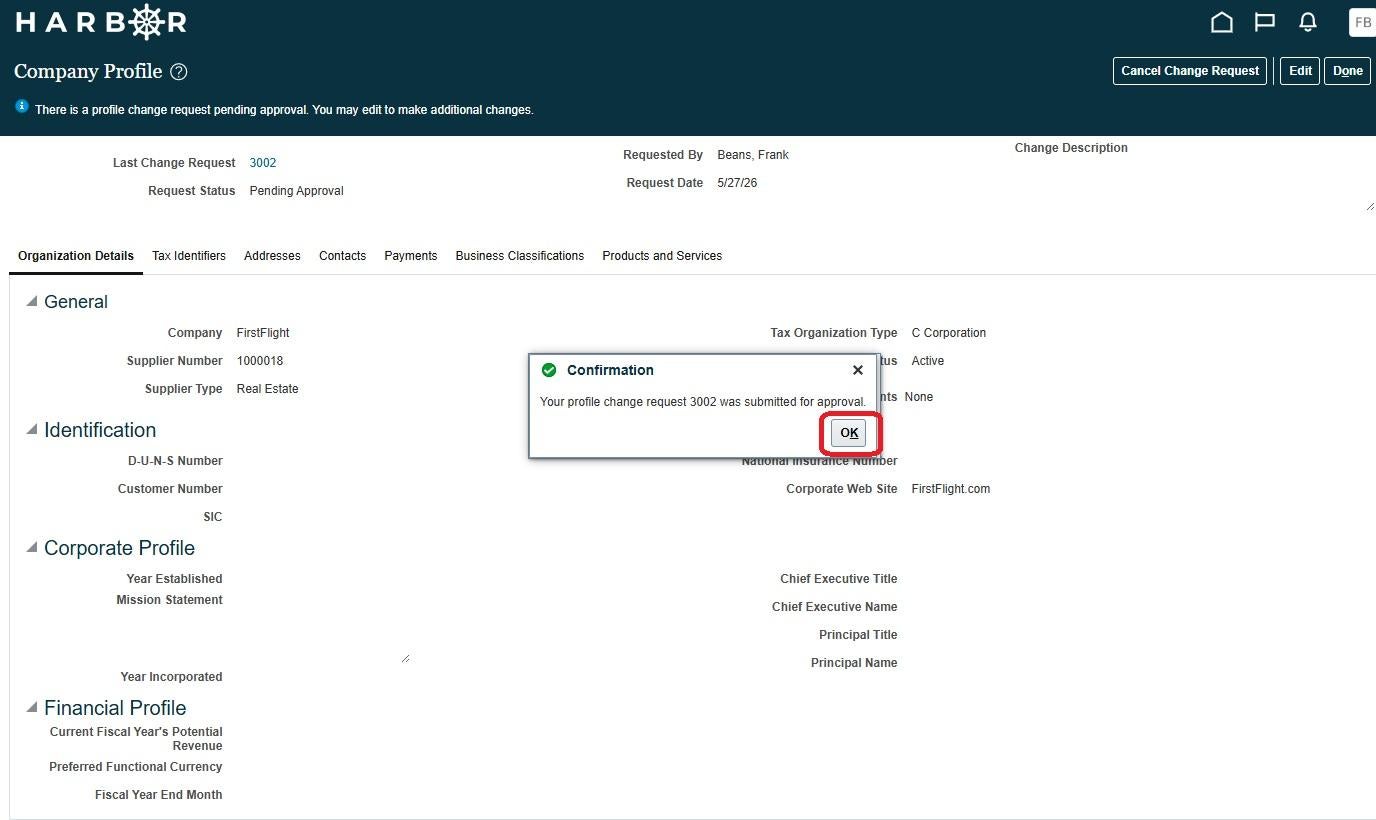Open the Products and Services tab

pyautogui.click(x=662, y=256)
